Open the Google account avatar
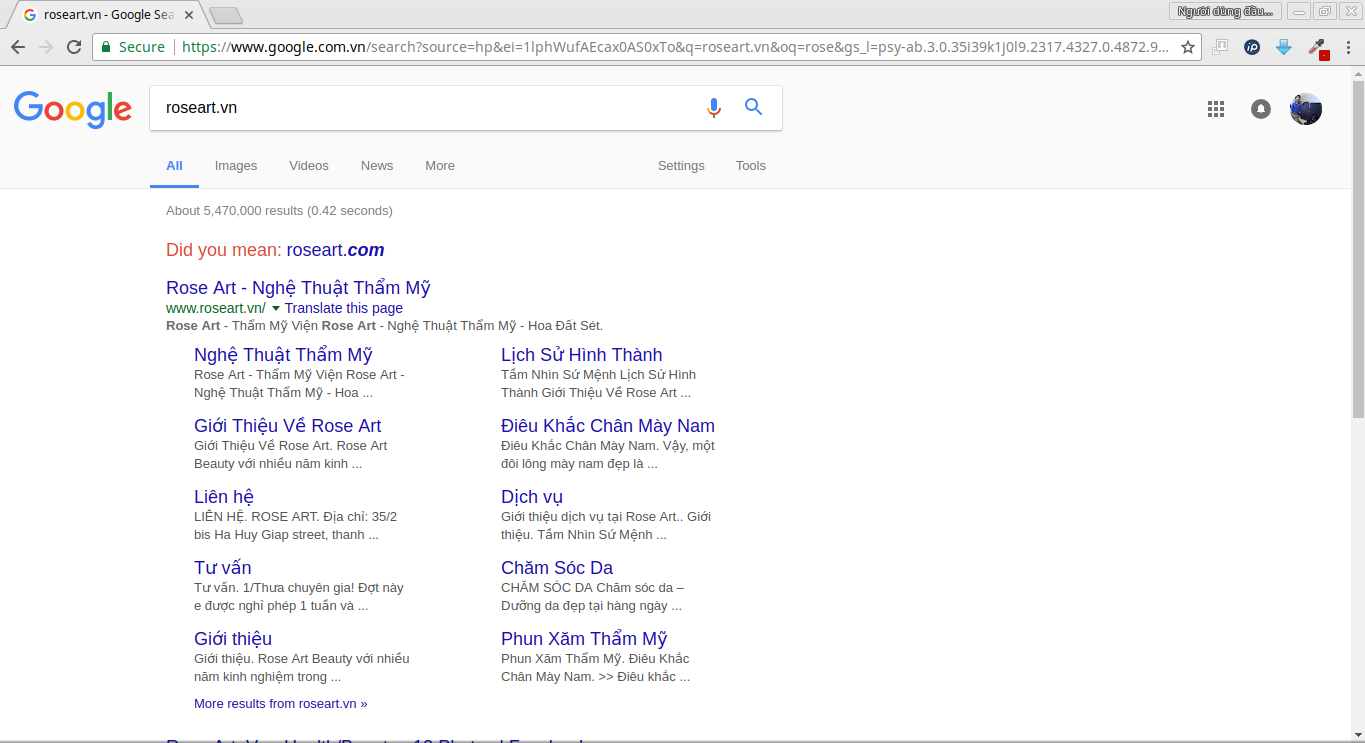Viewport: 1365px width, 743px height. (x=1306, y=109)
